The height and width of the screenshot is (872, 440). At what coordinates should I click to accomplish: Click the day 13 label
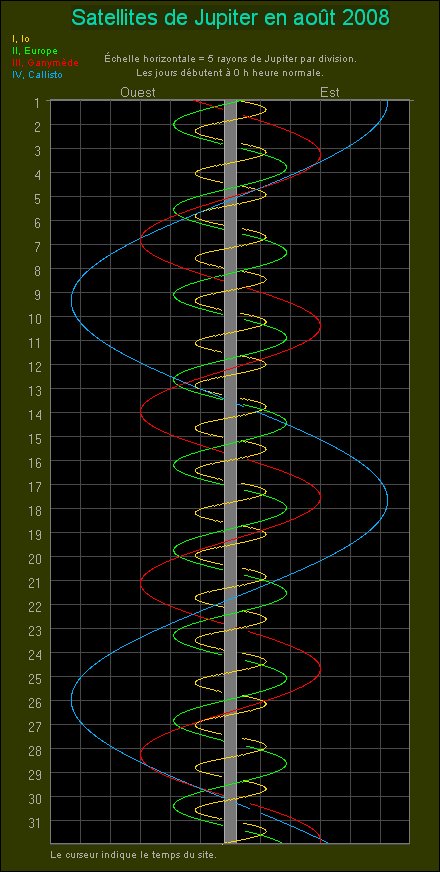tap(34, 389)
